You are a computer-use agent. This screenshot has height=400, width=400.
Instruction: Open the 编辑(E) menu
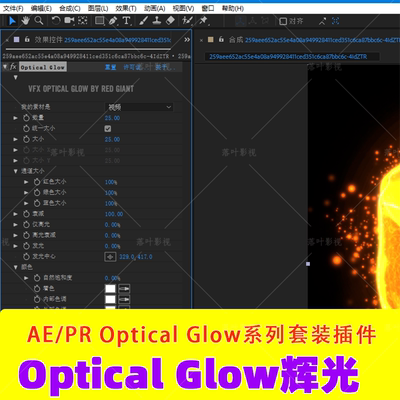pyautogui.click(x=41, y=8)
